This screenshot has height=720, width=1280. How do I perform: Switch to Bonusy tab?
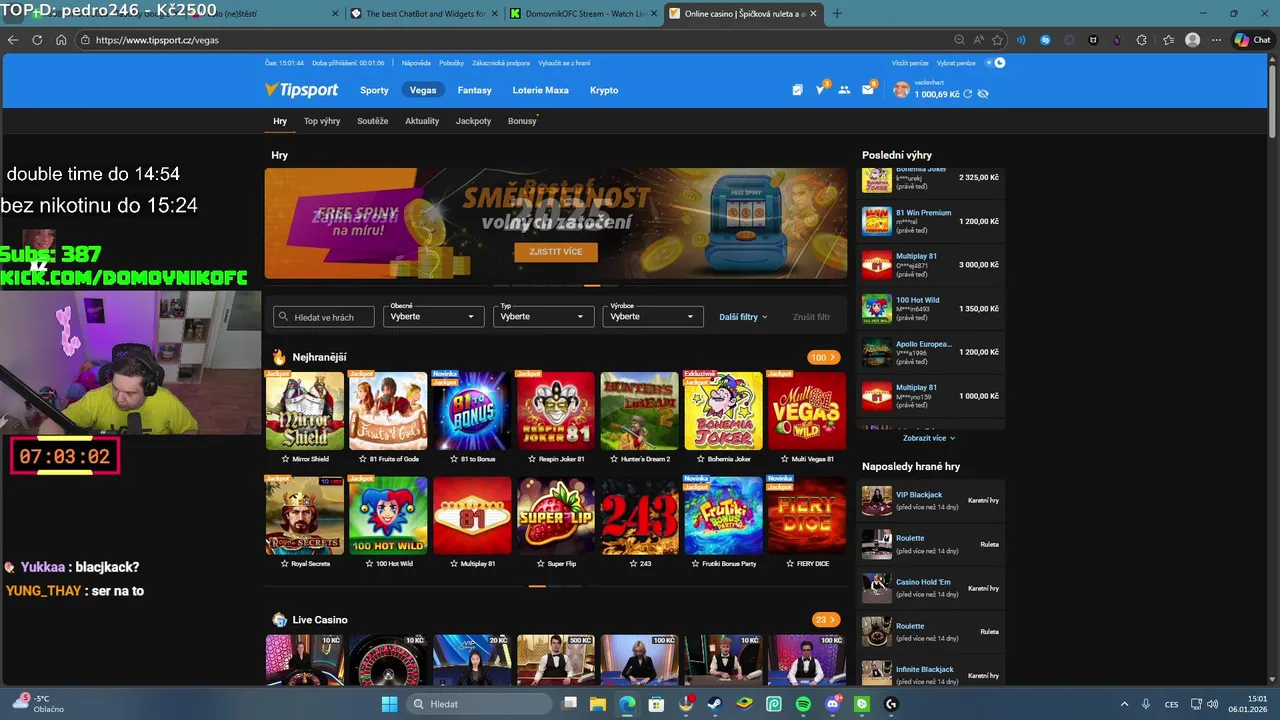coord(522,121)
